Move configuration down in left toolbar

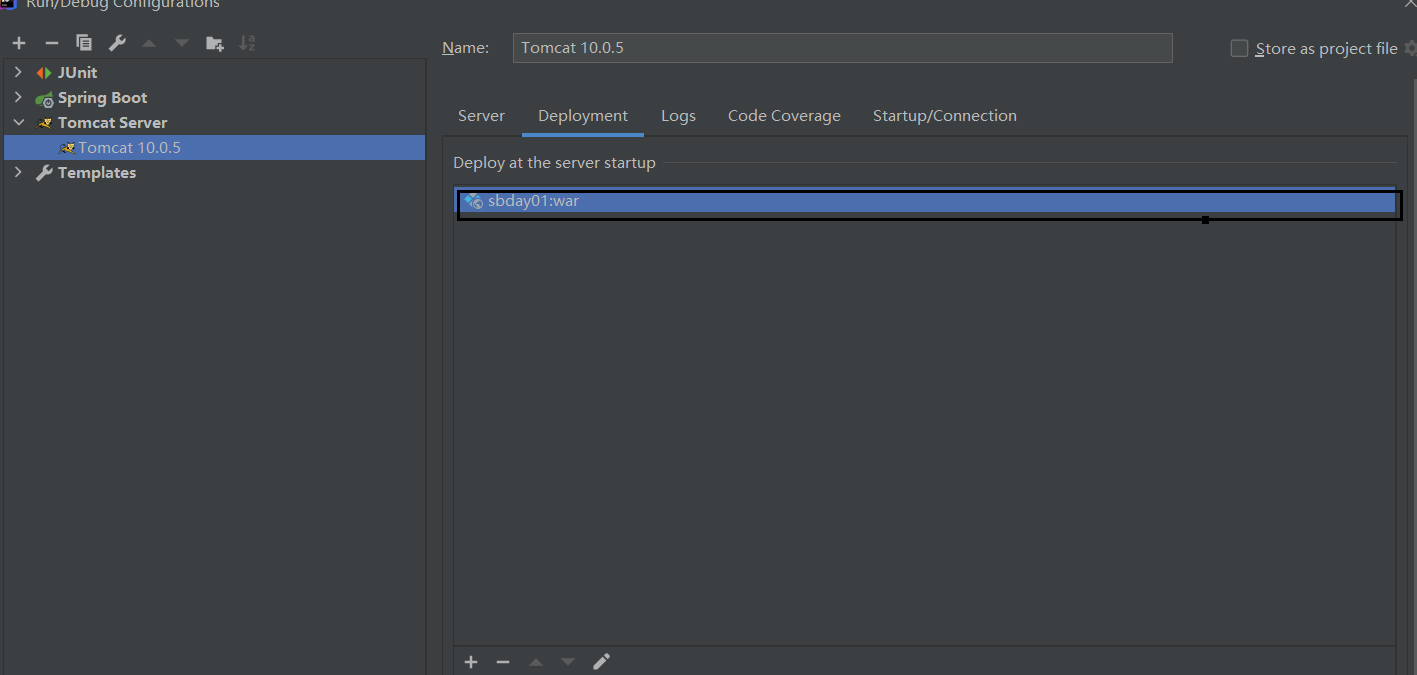[x=181, y=43]
